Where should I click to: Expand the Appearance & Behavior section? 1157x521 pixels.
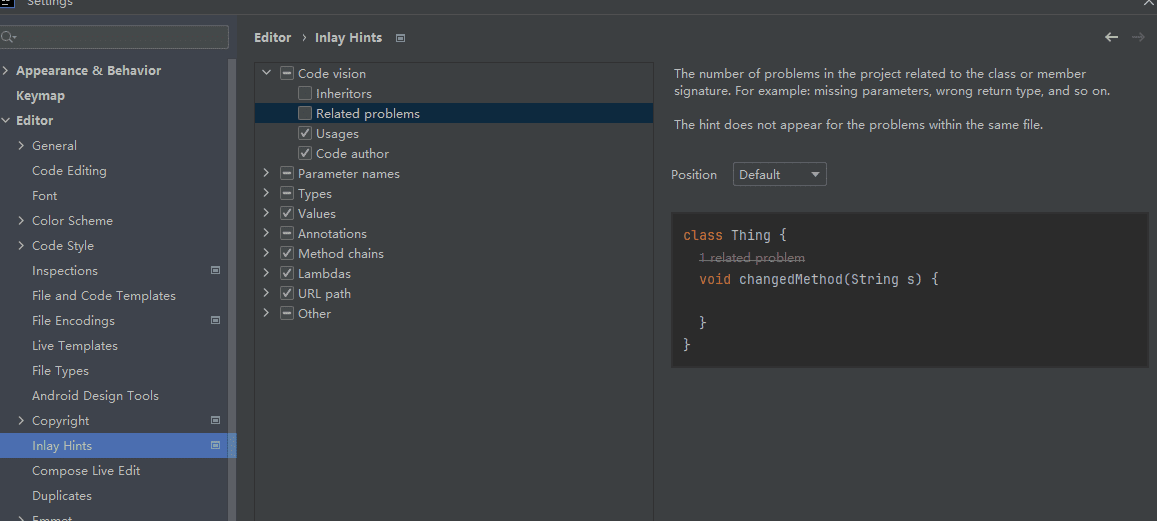(x=6, y=70)
